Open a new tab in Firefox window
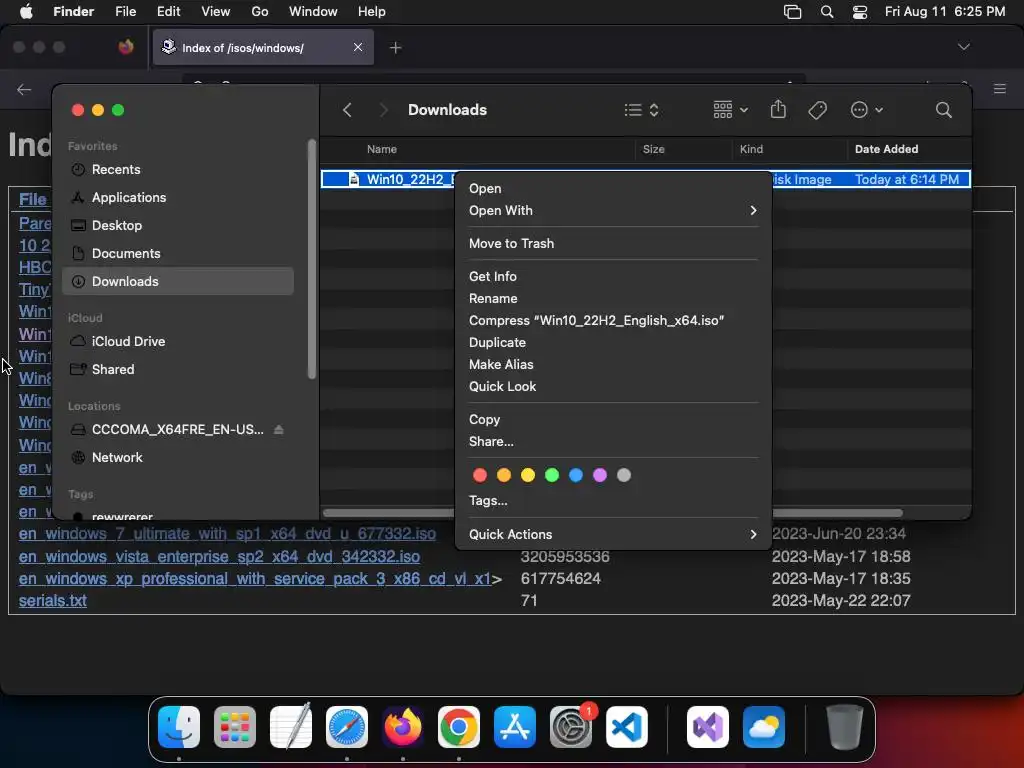Image resolution: width=1024 pixels, height=768 pixels. tap(395, 48)
